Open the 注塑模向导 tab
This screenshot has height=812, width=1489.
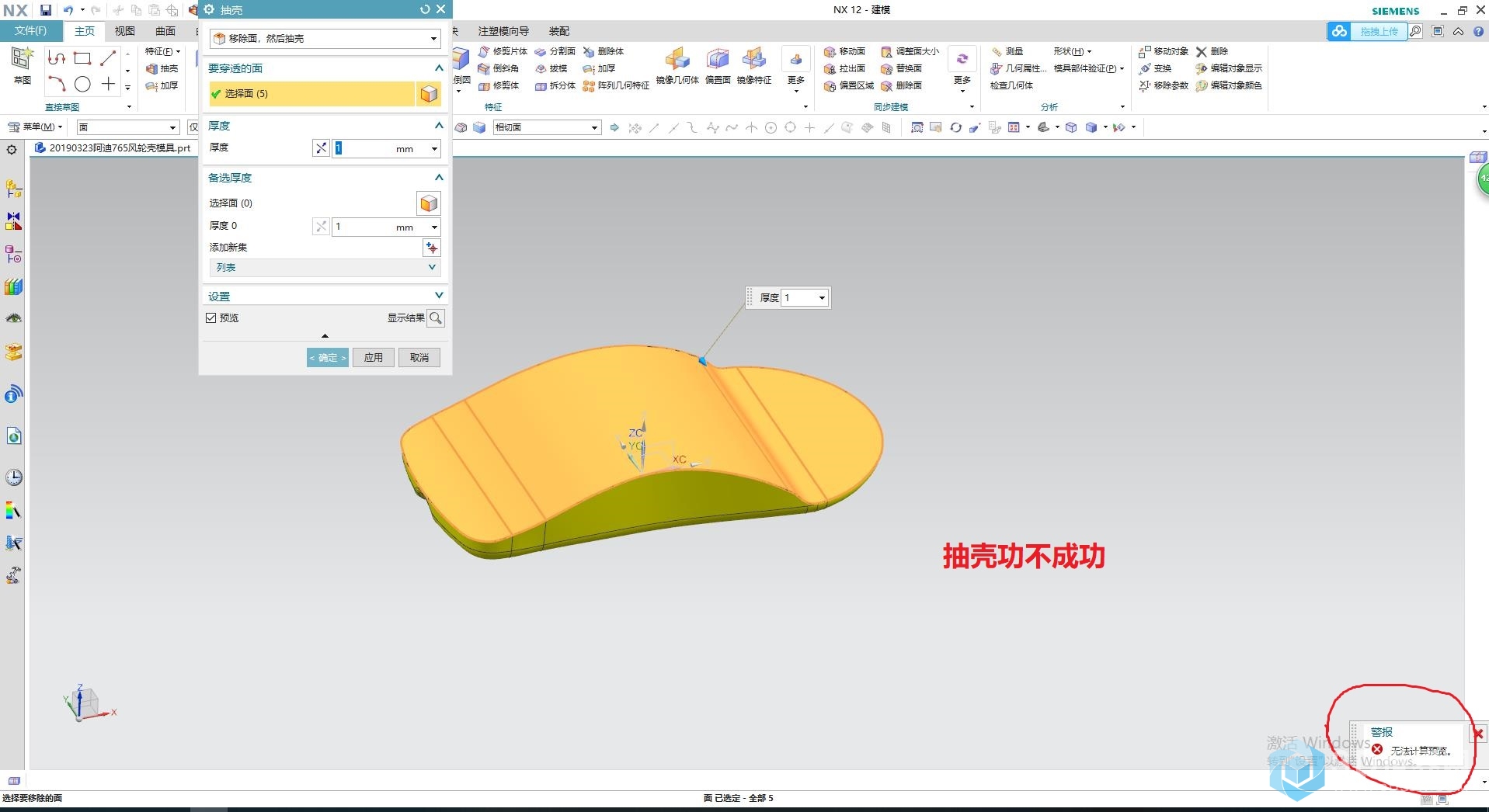(503, 31)
